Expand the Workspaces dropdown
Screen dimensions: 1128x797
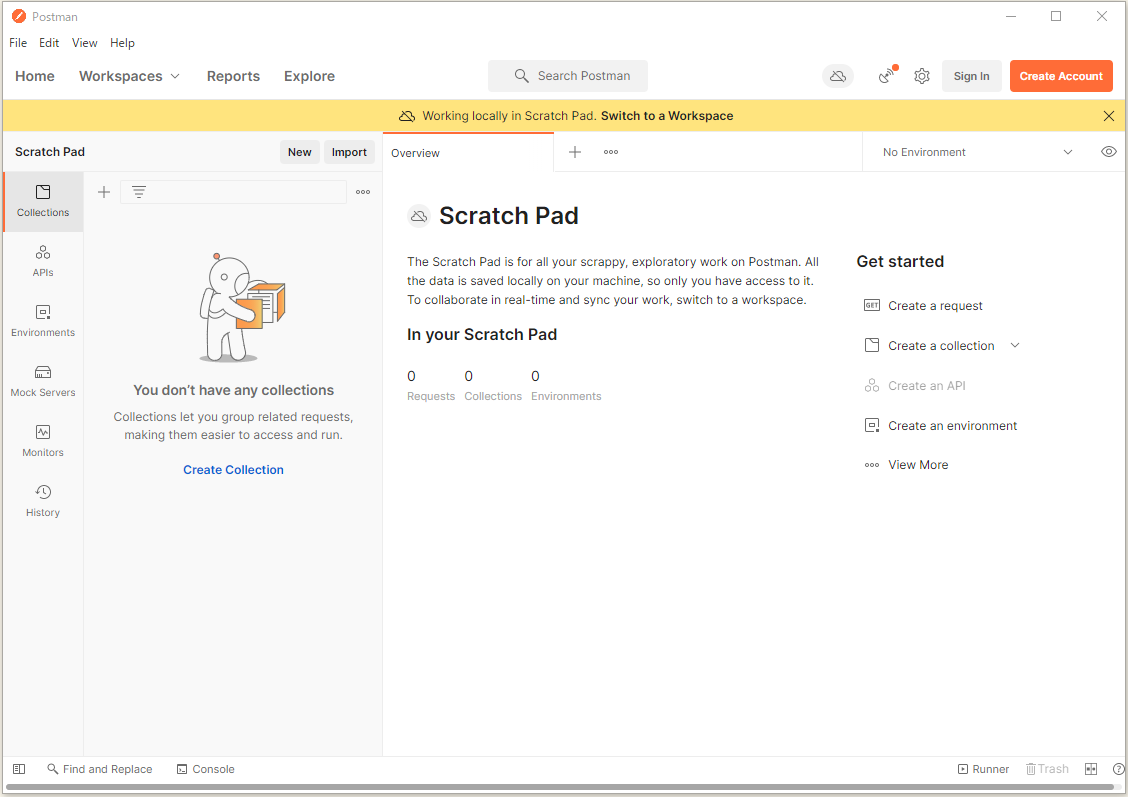click(129, 75)
